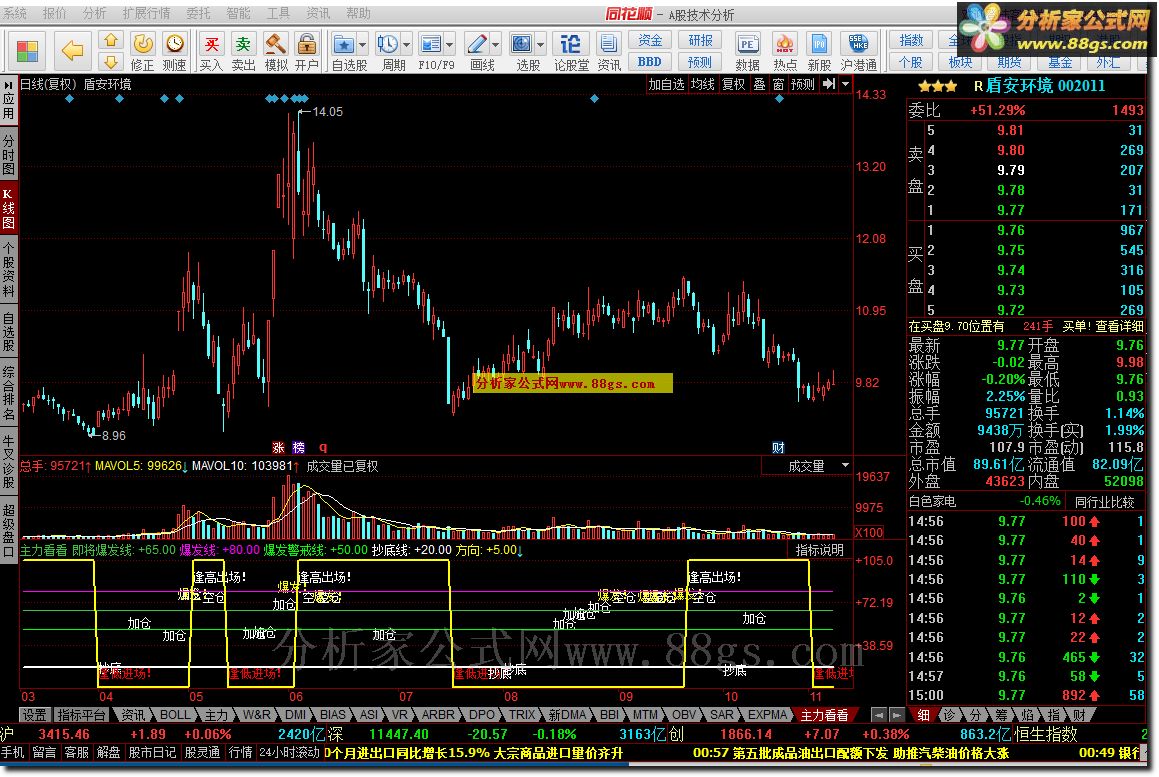Open the 论股堂 forum icon
Viewport: 1159px width, 777px height.
[x=570, y=44]
